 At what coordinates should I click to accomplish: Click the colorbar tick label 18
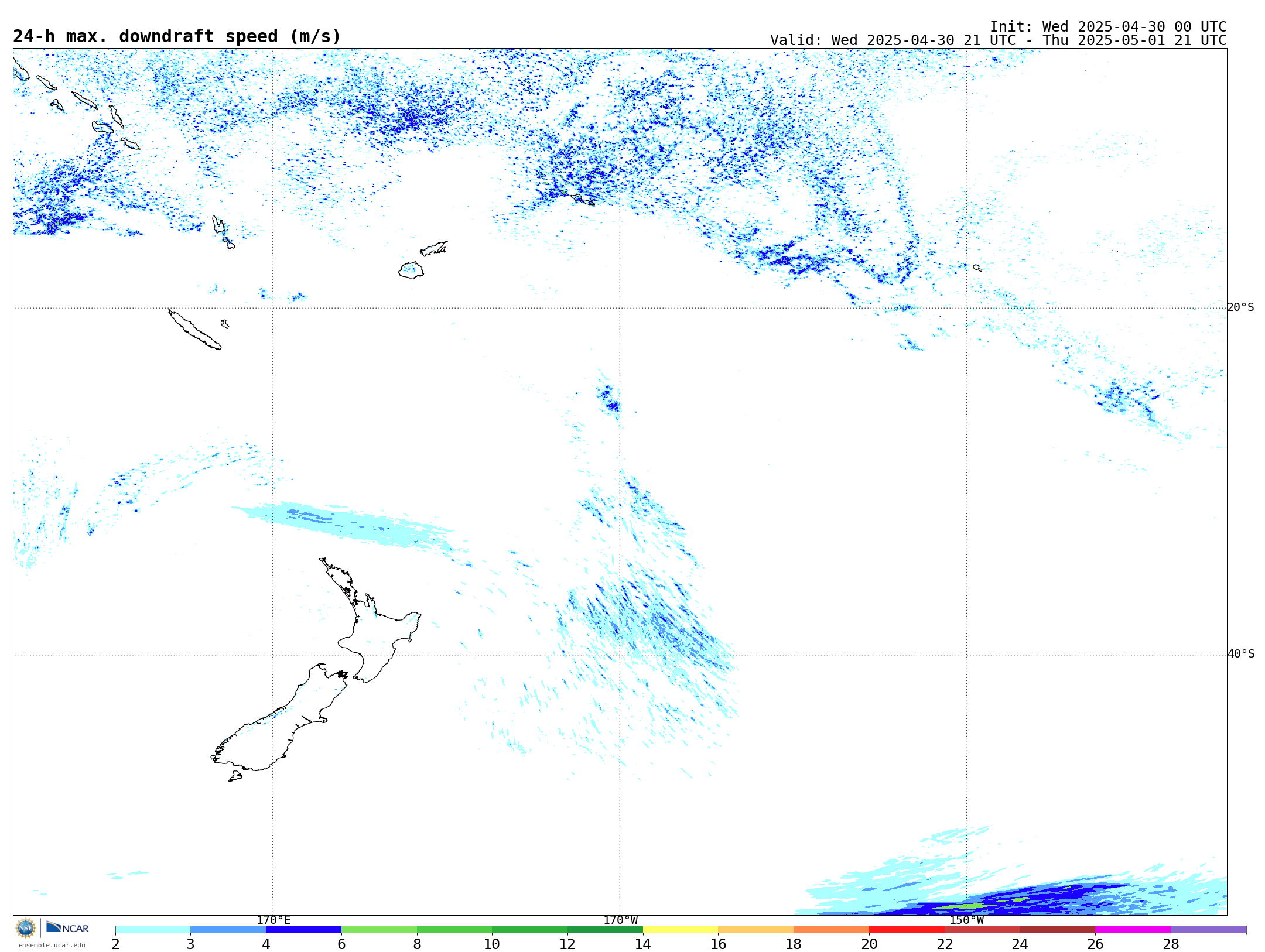[x=794, y=944]
